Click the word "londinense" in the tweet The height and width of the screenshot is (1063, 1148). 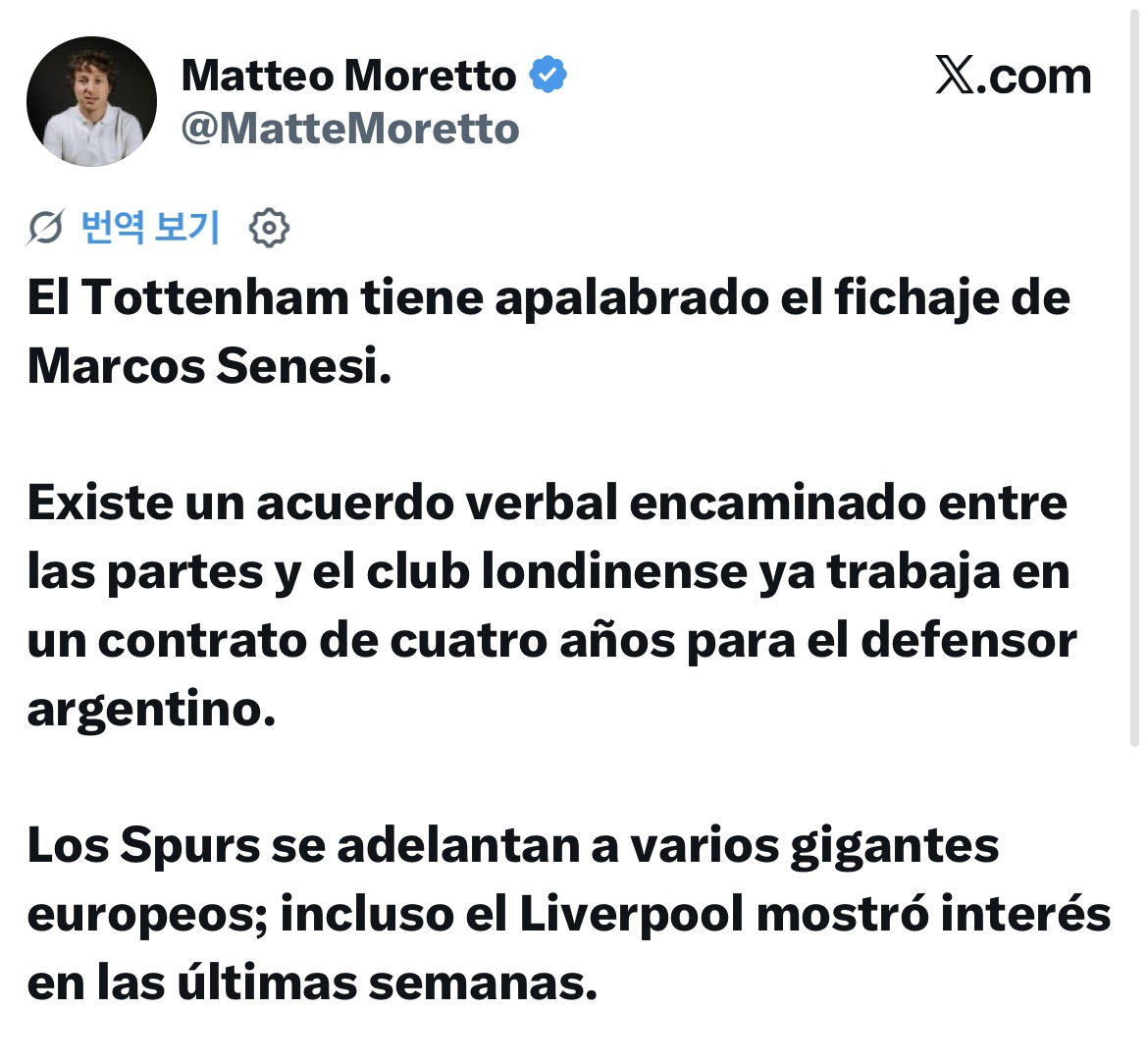point(614,571)
